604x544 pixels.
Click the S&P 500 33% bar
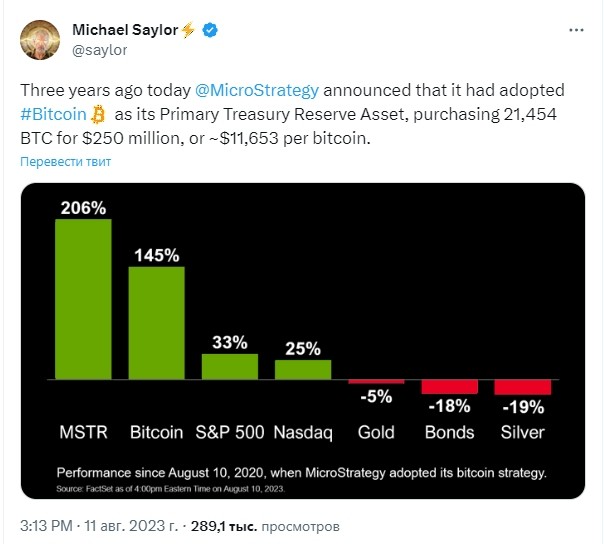(x=230, y=366)
